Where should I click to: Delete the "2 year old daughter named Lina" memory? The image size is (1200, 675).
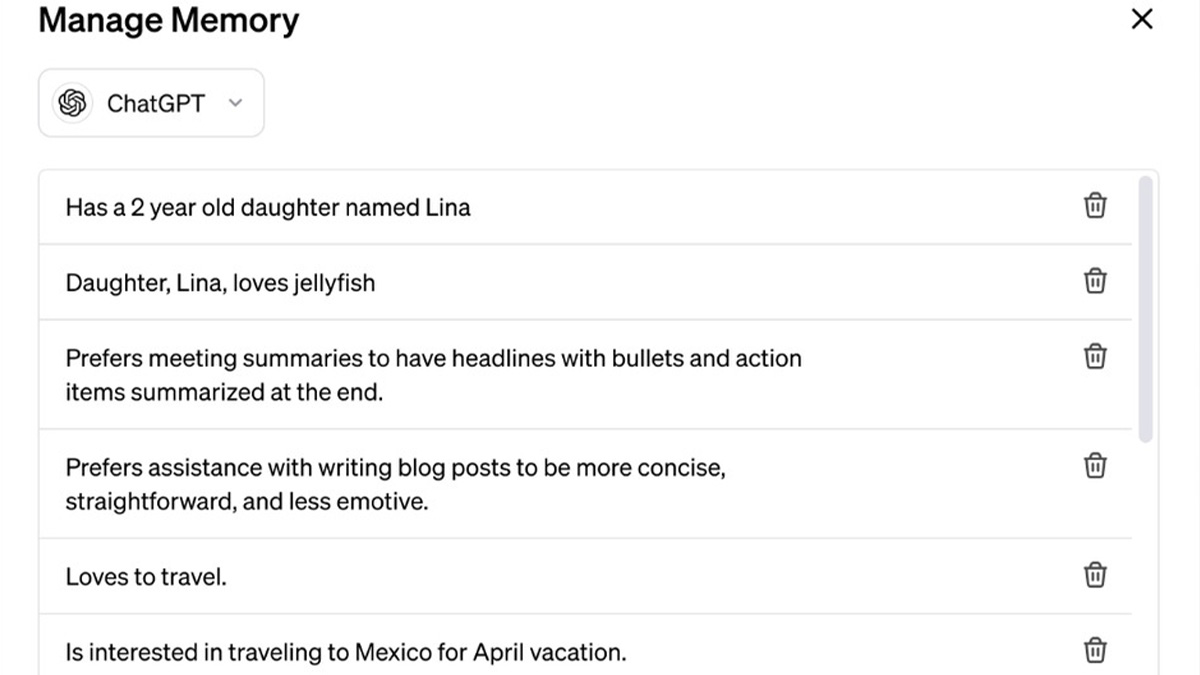tap(1095, 206)
